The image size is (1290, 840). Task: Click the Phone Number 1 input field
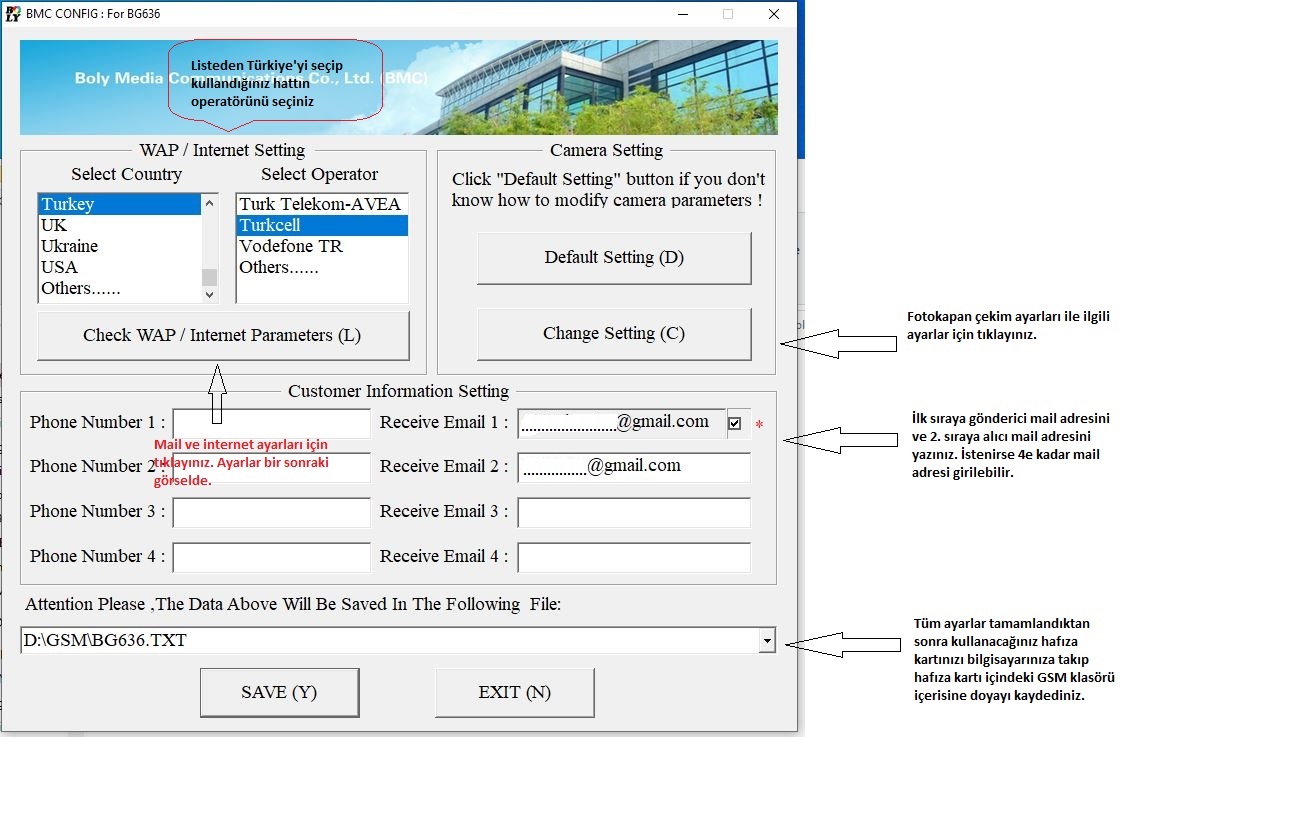271,424
